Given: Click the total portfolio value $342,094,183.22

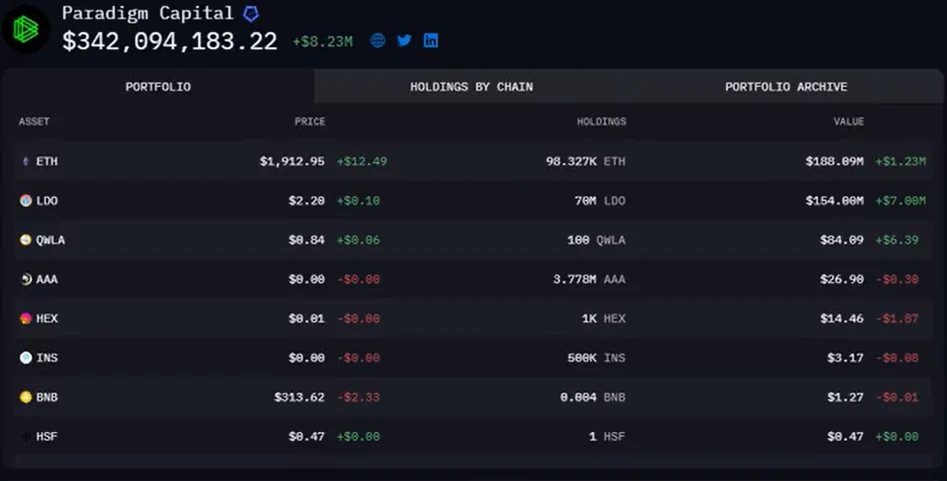Looking at the screenshot, I should coord(170,41).
